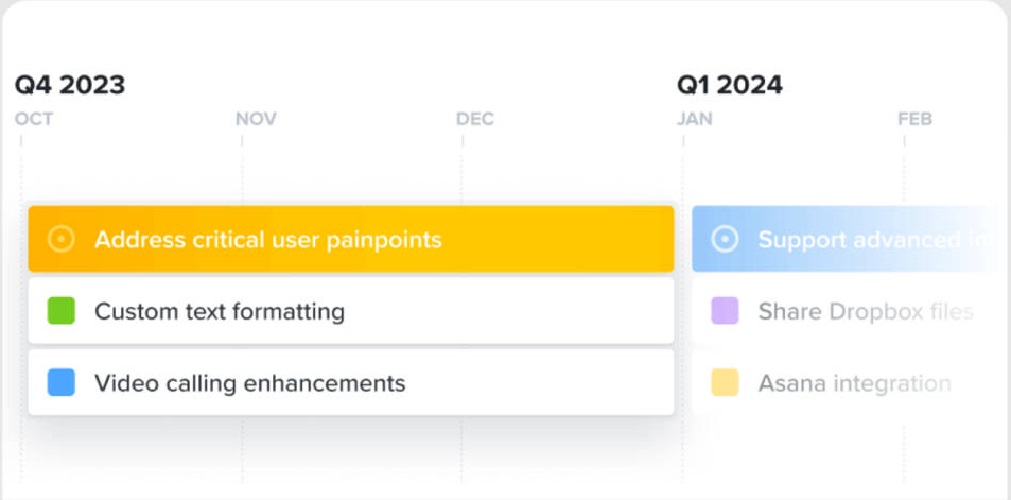Open the Address critical user painpoints bar
Viewport: 1011px width, 500px height.
[x=350, y=240]
